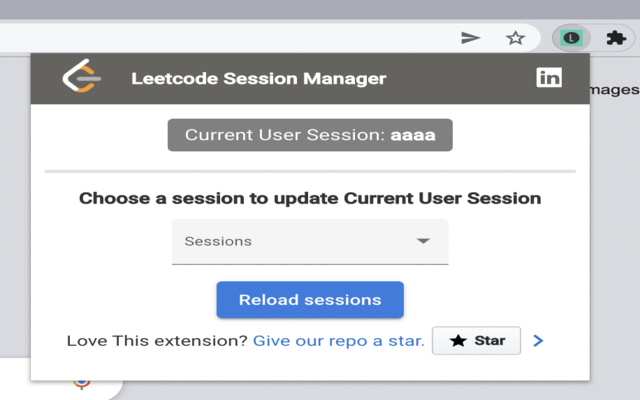The image size is (640, 400).
Task: Click the map pin icon at the bottom left
Action: tap(82, 382)
